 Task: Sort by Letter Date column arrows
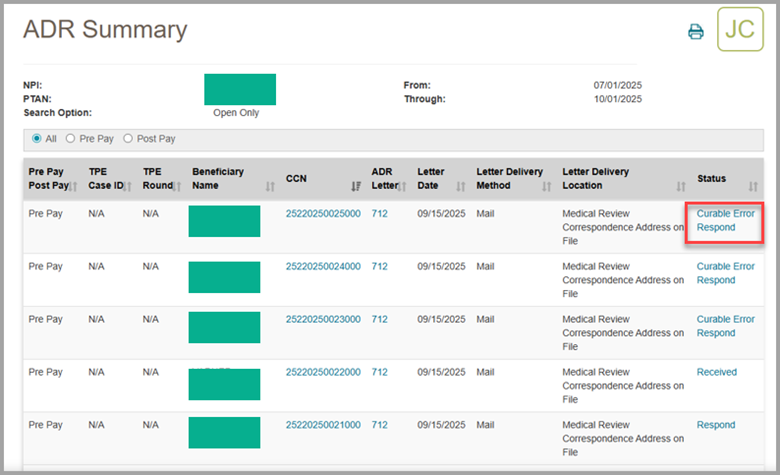[x=460, y=186]
